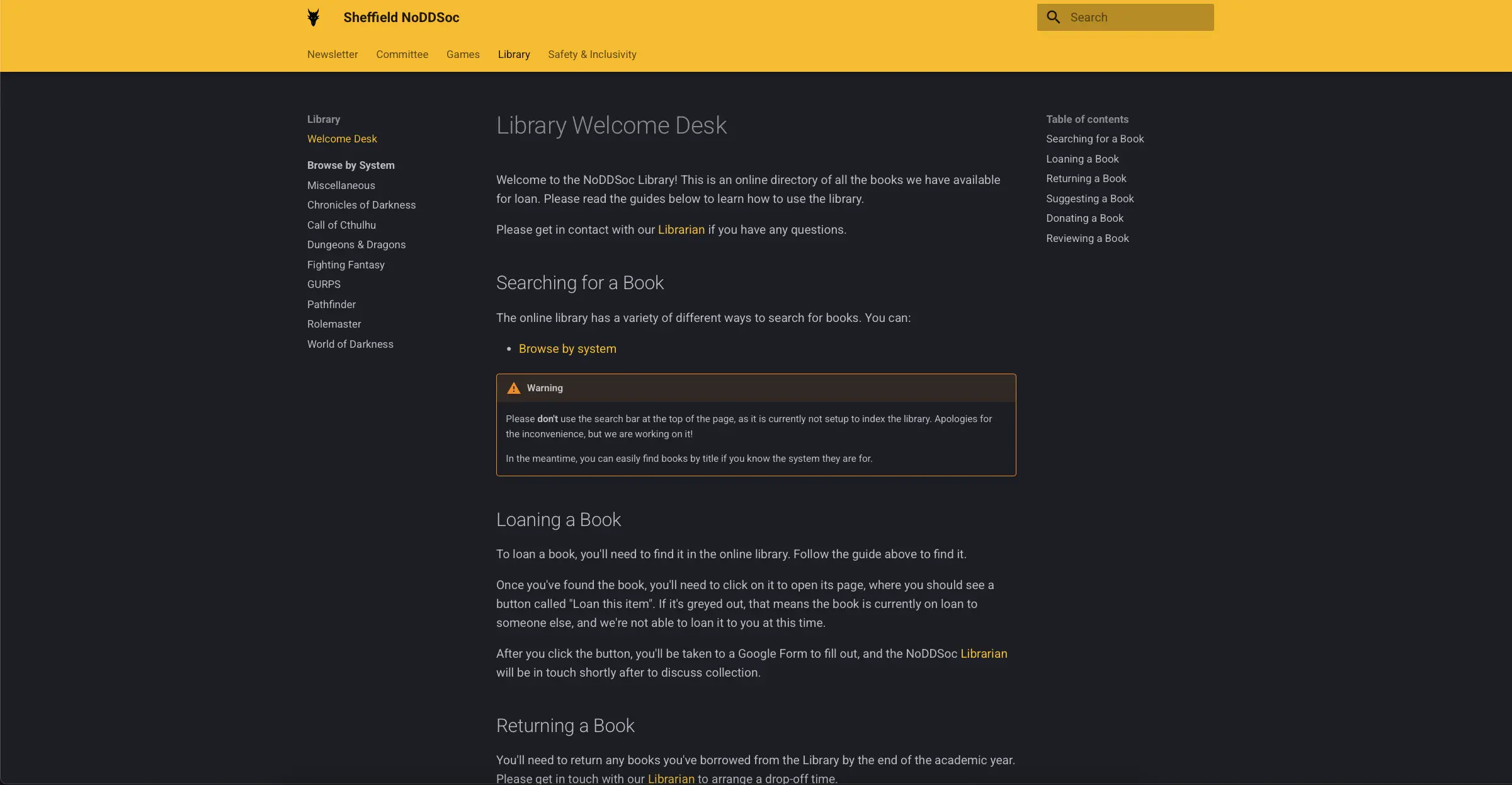Click the magnifying glass search icon
The height and width of the screenshot is (785, 1512).
coord(1054,17)
